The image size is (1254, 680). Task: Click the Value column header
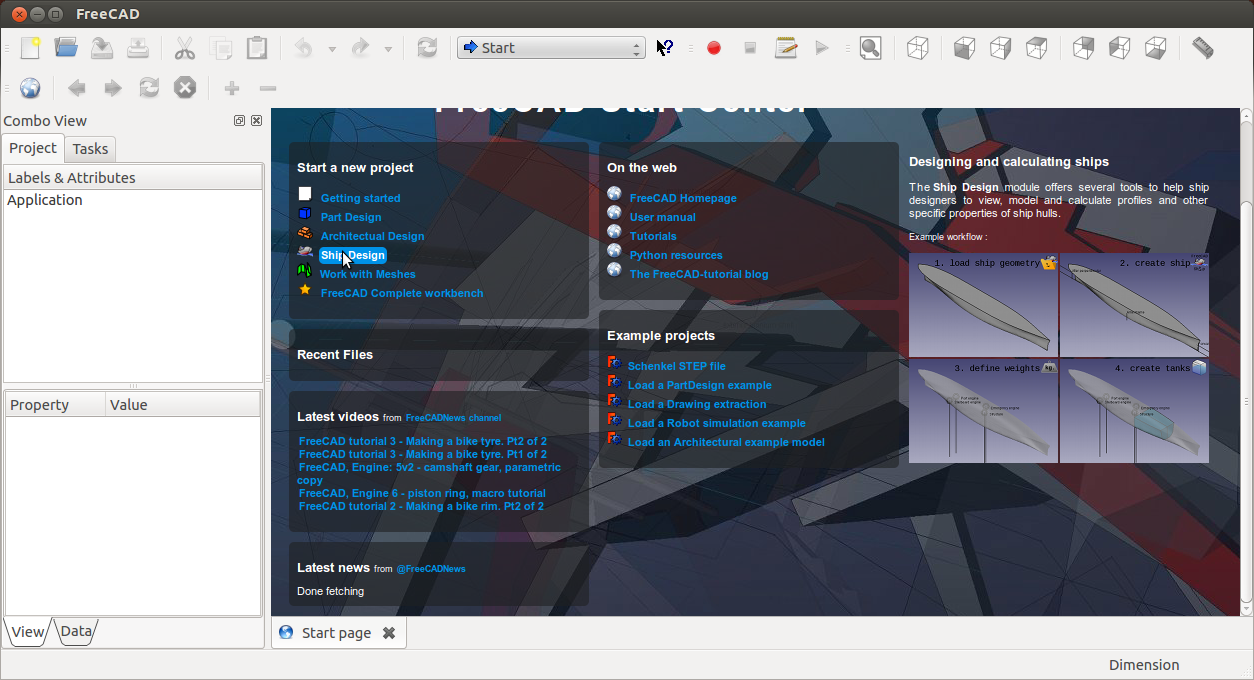[x=183, y=405]
